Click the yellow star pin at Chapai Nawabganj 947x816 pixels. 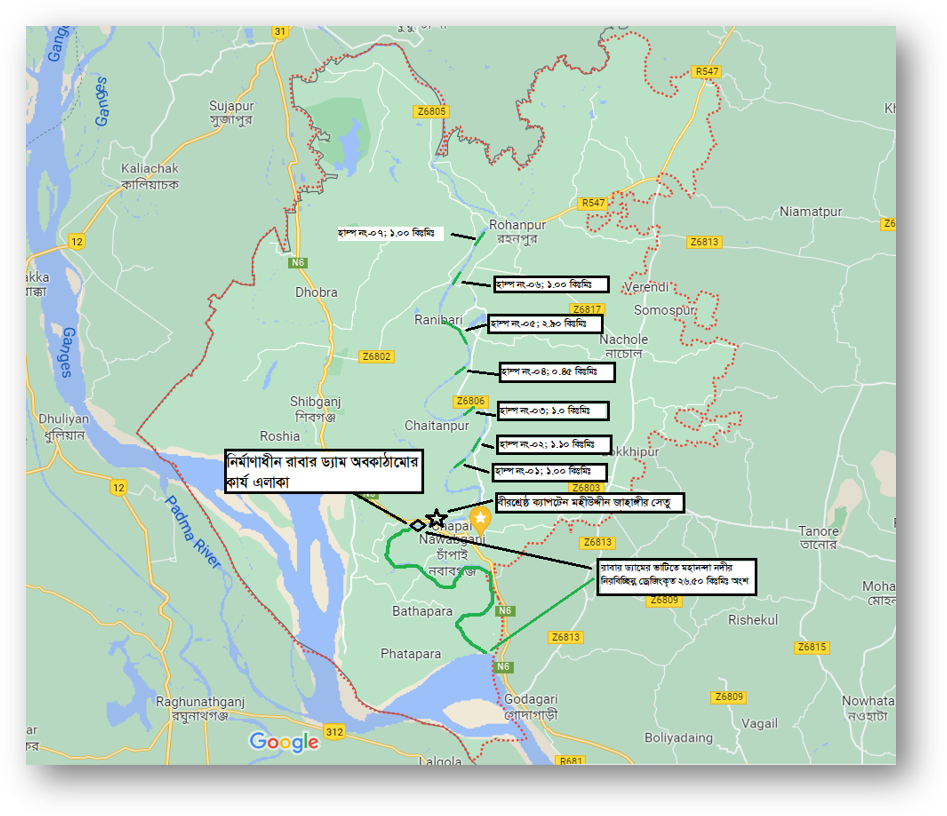click(480, 520)
